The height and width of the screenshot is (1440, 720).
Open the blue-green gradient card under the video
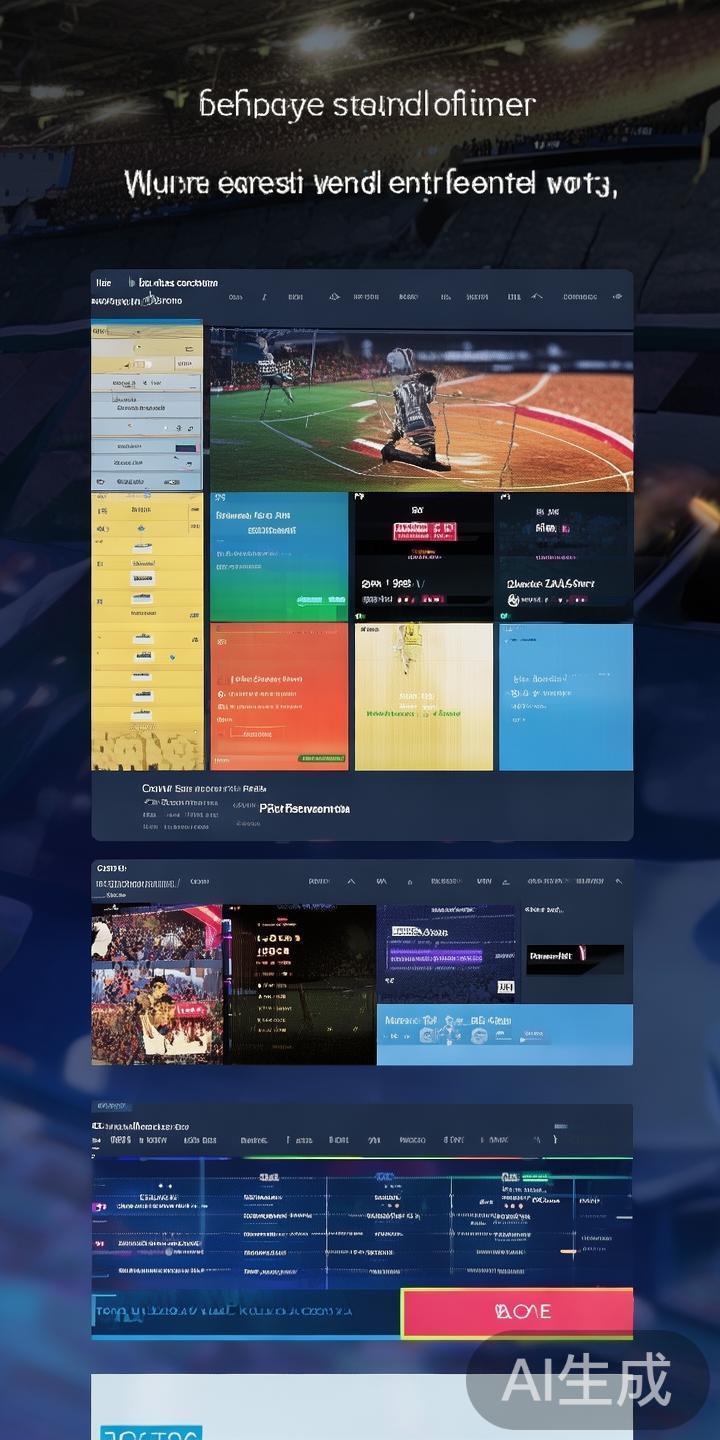tap(279, 556)
